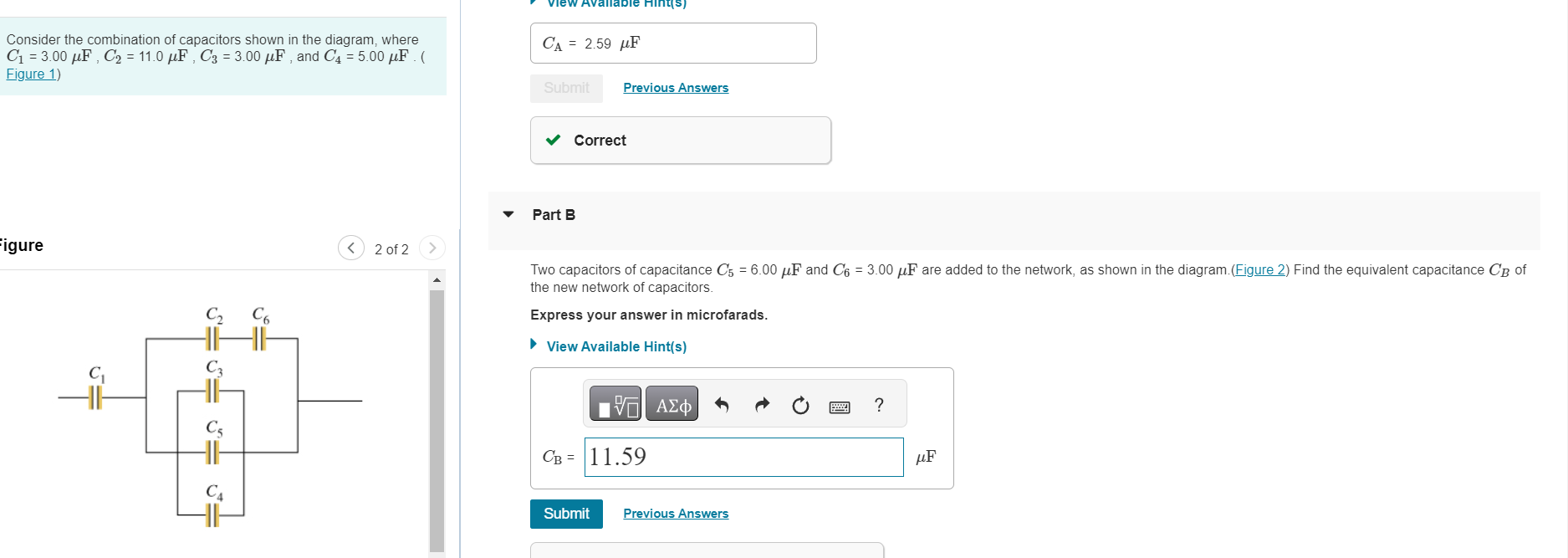Viewport: 1568px width, 558px height.
Task: Redo the answer edit
Action: coord(762,404)
